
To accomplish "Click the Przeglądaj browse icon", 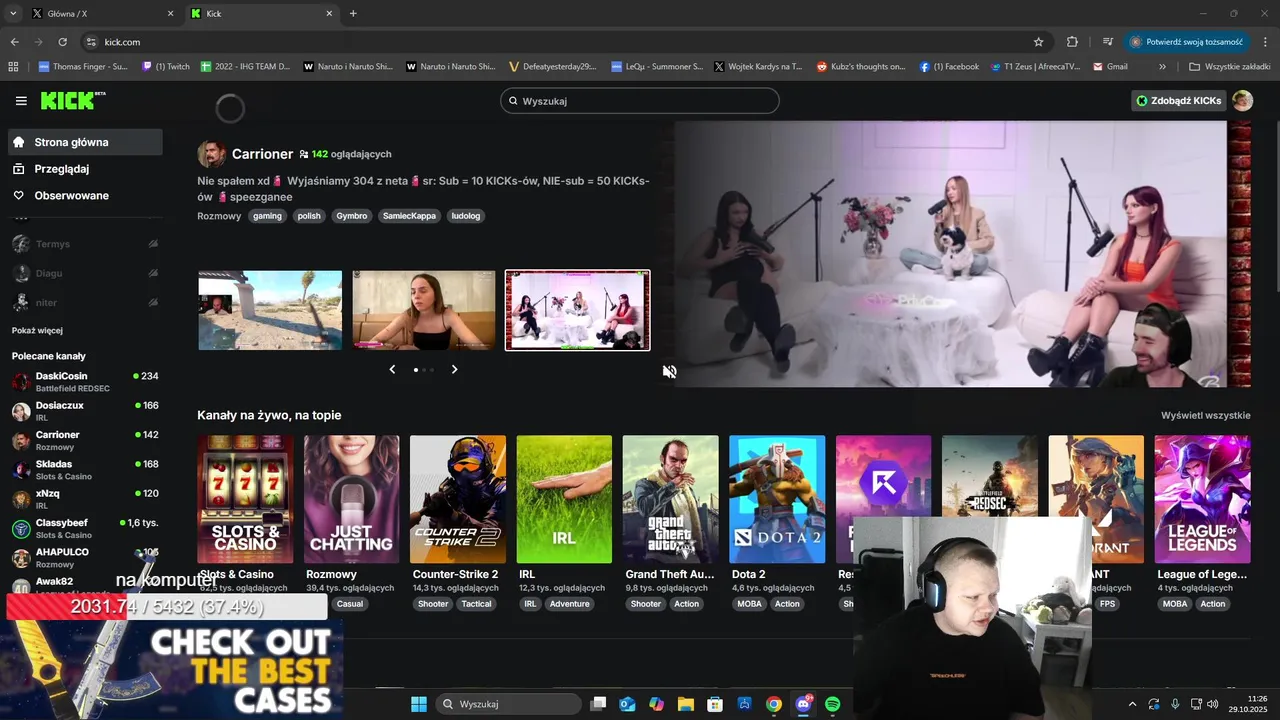I will pyautogui.click(x=19, y=169).
